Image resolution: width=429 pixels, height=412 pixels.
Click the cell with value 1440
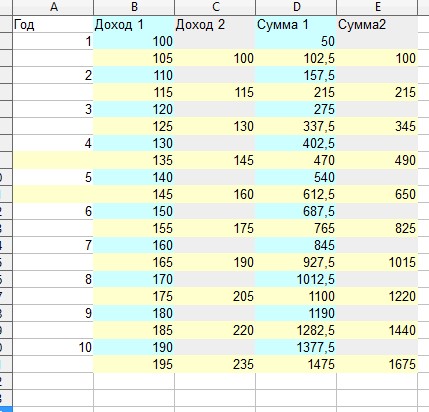click(377, 330)
